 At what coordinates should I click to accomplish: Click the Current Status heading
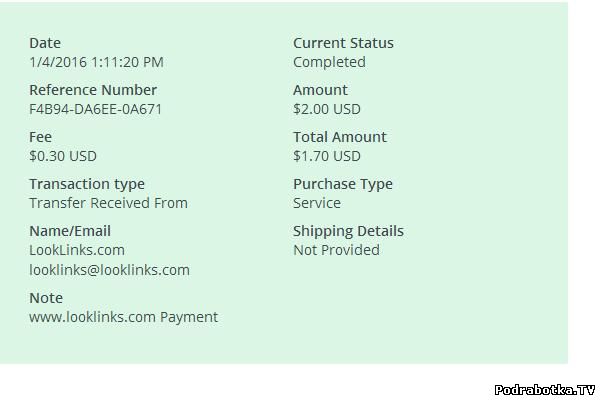point(343,43)
